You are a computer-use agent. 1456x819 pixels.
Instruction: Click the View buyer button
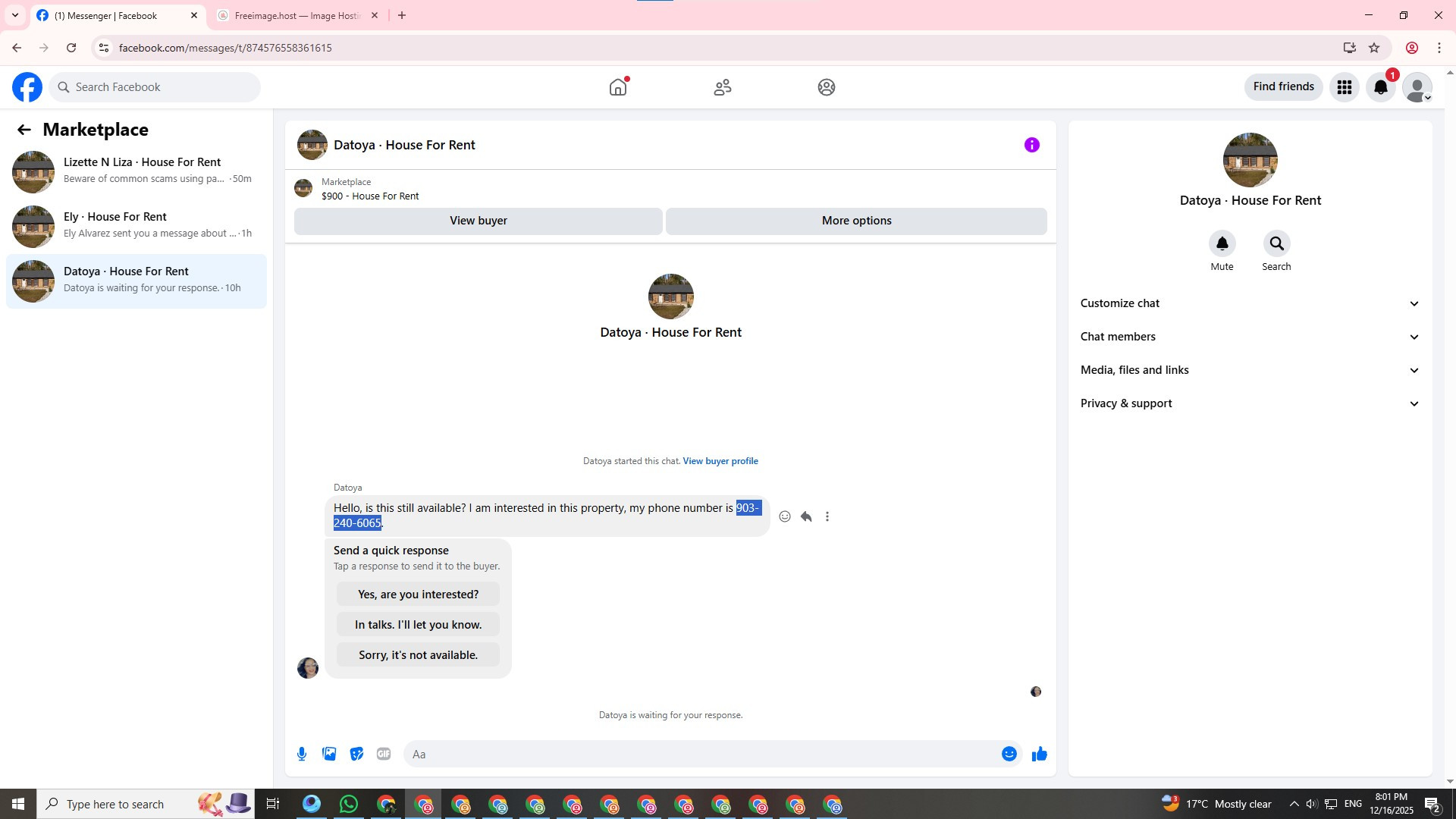pyautogui.click(x=479, y=221)
